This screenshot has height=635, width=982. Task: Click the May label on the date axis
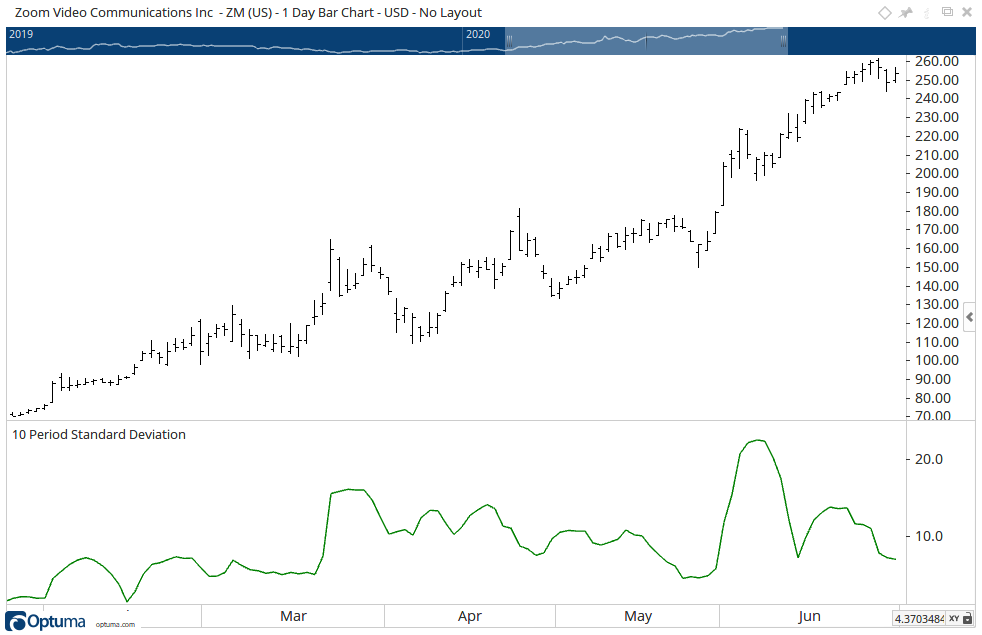pos(638,616)
